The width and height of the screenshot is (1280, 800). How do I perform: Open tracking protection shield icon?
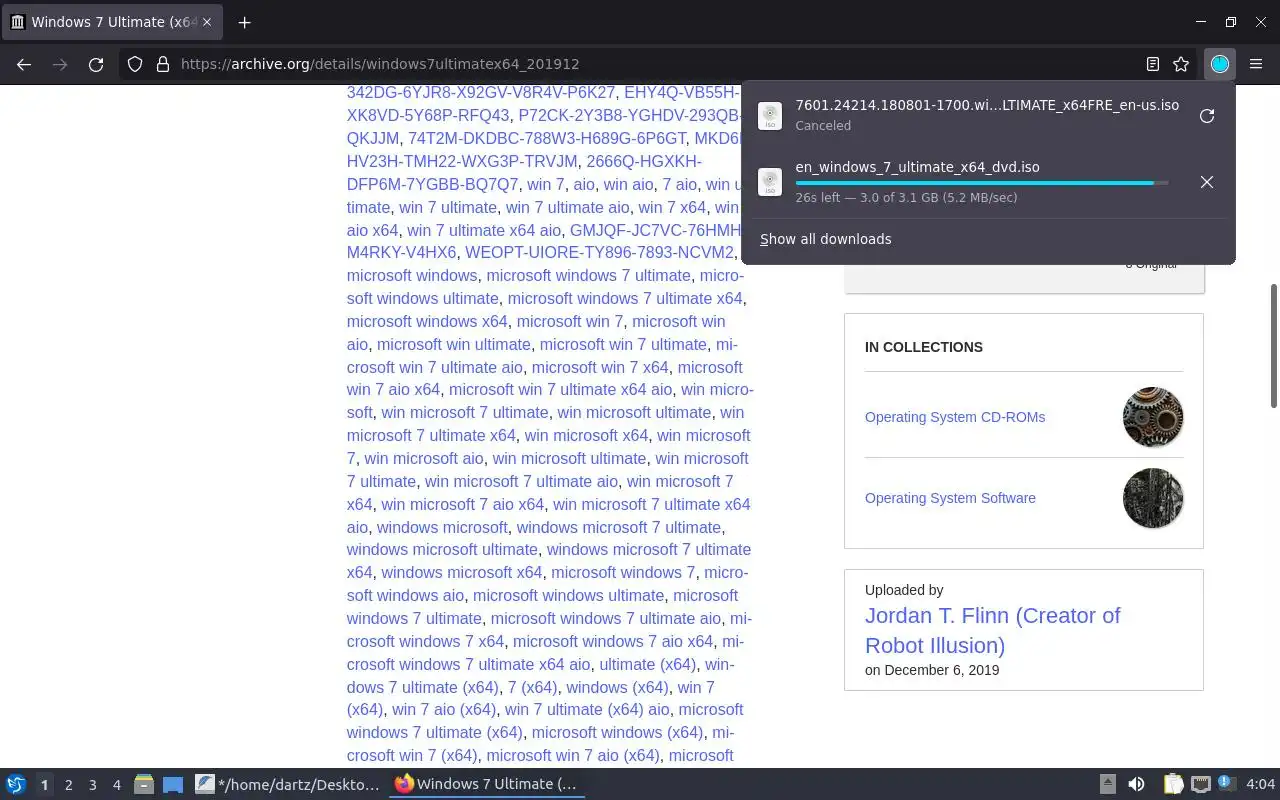click(x=135, y=64)
